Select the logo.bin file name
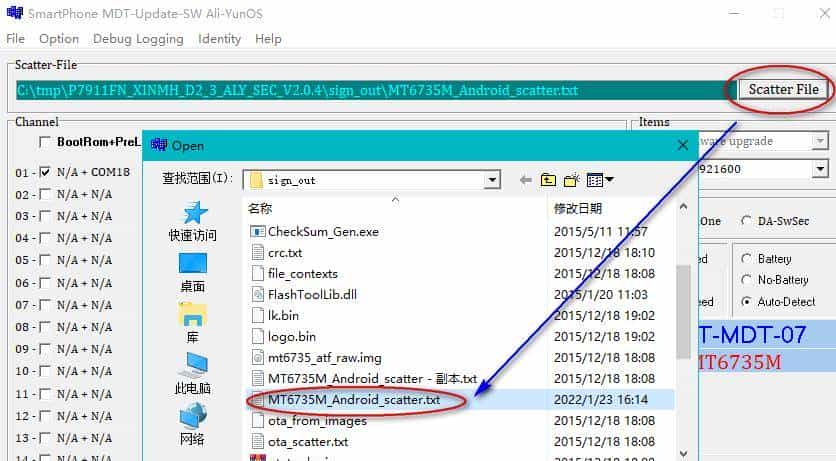 tap(292, 337)
